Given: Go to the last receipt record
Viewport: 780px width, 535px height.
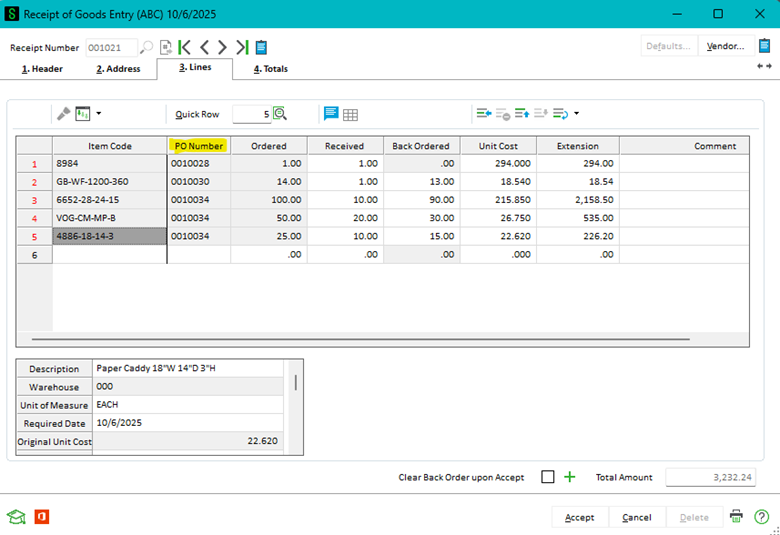Looking at the screenshot, I should tap(241, 47).
